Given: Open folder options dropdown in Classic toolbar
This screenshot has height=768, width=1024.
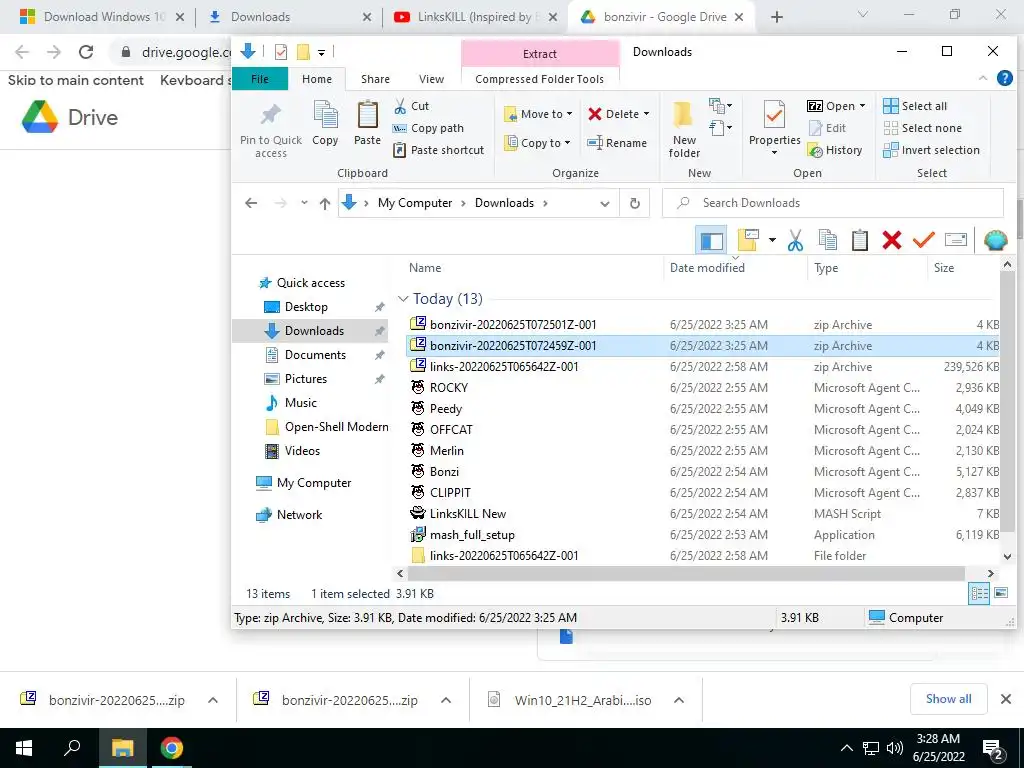Looking at the screenshot, I should point(772,240).
